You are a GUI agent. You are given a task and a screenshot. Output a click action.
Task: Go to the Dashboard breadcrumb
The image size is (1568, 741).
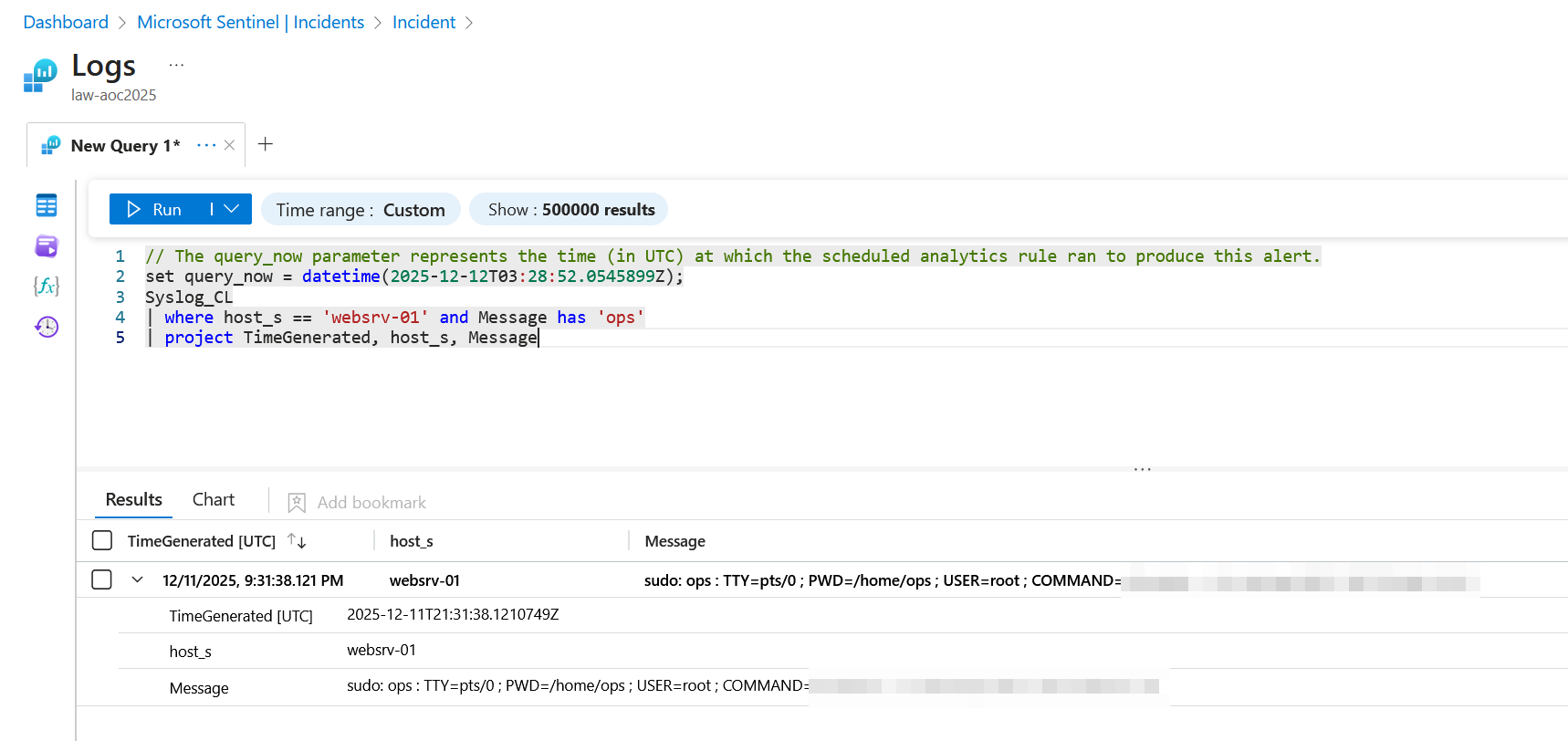click(66, 22)
